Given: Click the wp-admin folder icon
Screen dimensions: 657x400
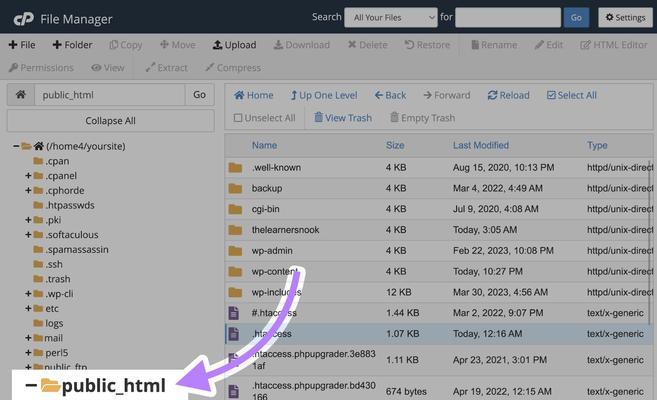Looking at the screenshot, I should [235, 251].
